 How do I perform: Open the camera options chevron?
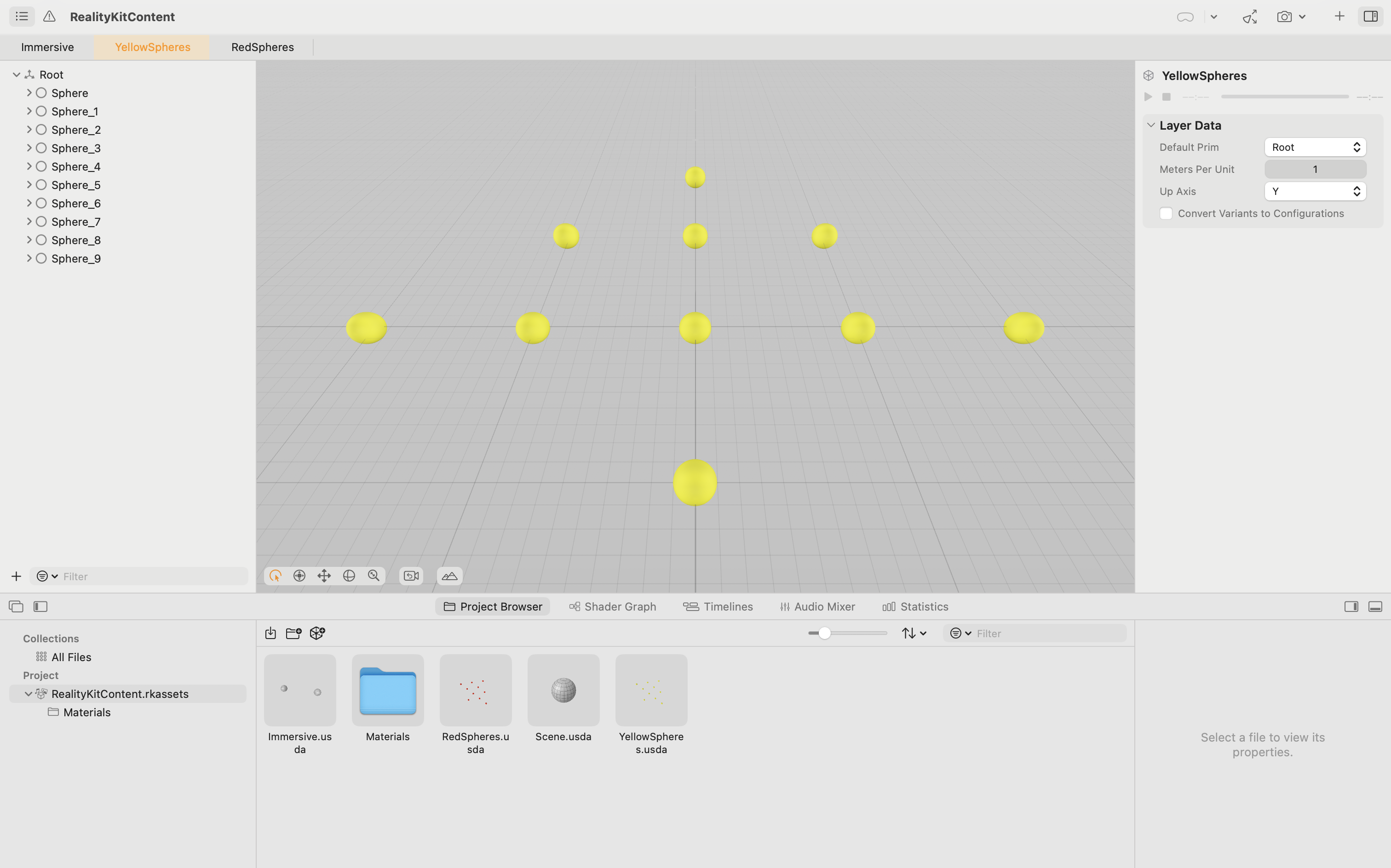point(1302,17)
